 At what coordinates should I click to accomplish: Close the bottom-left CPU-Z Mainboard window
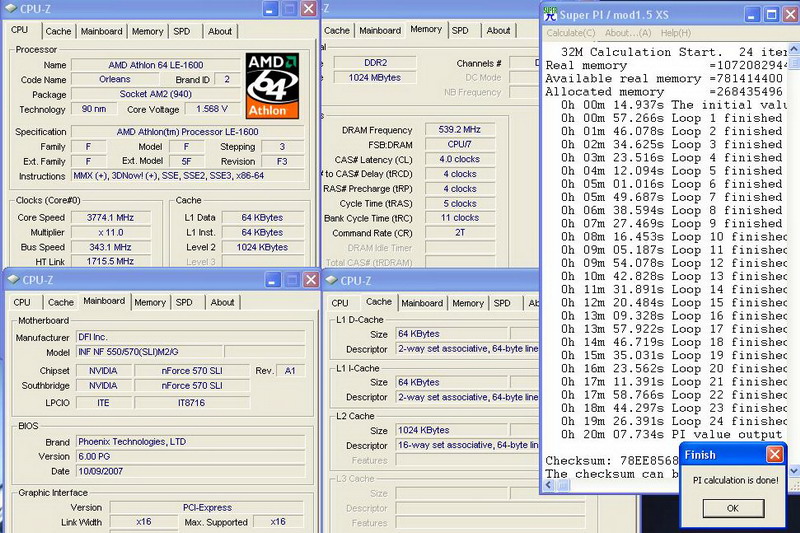coord(311,280)
